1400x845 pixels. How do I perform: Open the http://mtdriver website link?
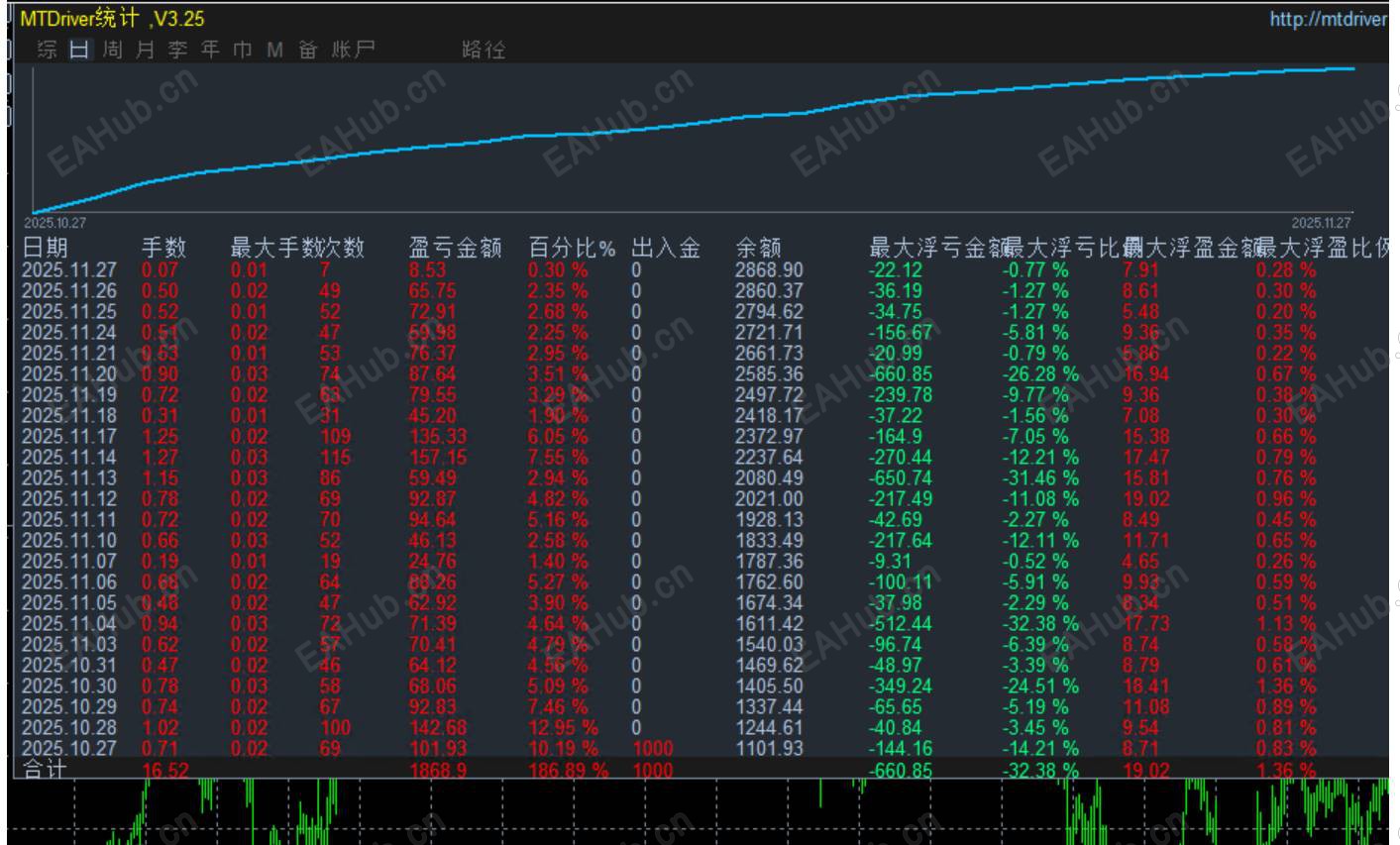[1329, 20]
